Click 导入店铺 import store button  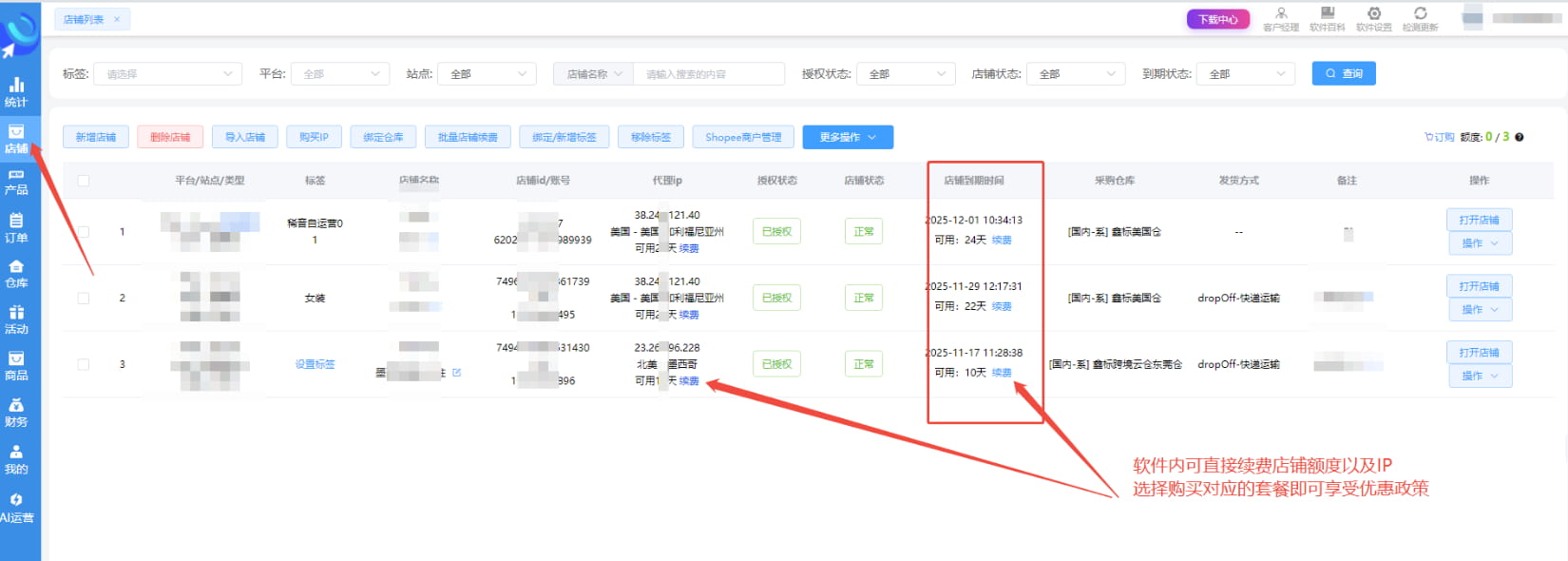click(245, 137)
